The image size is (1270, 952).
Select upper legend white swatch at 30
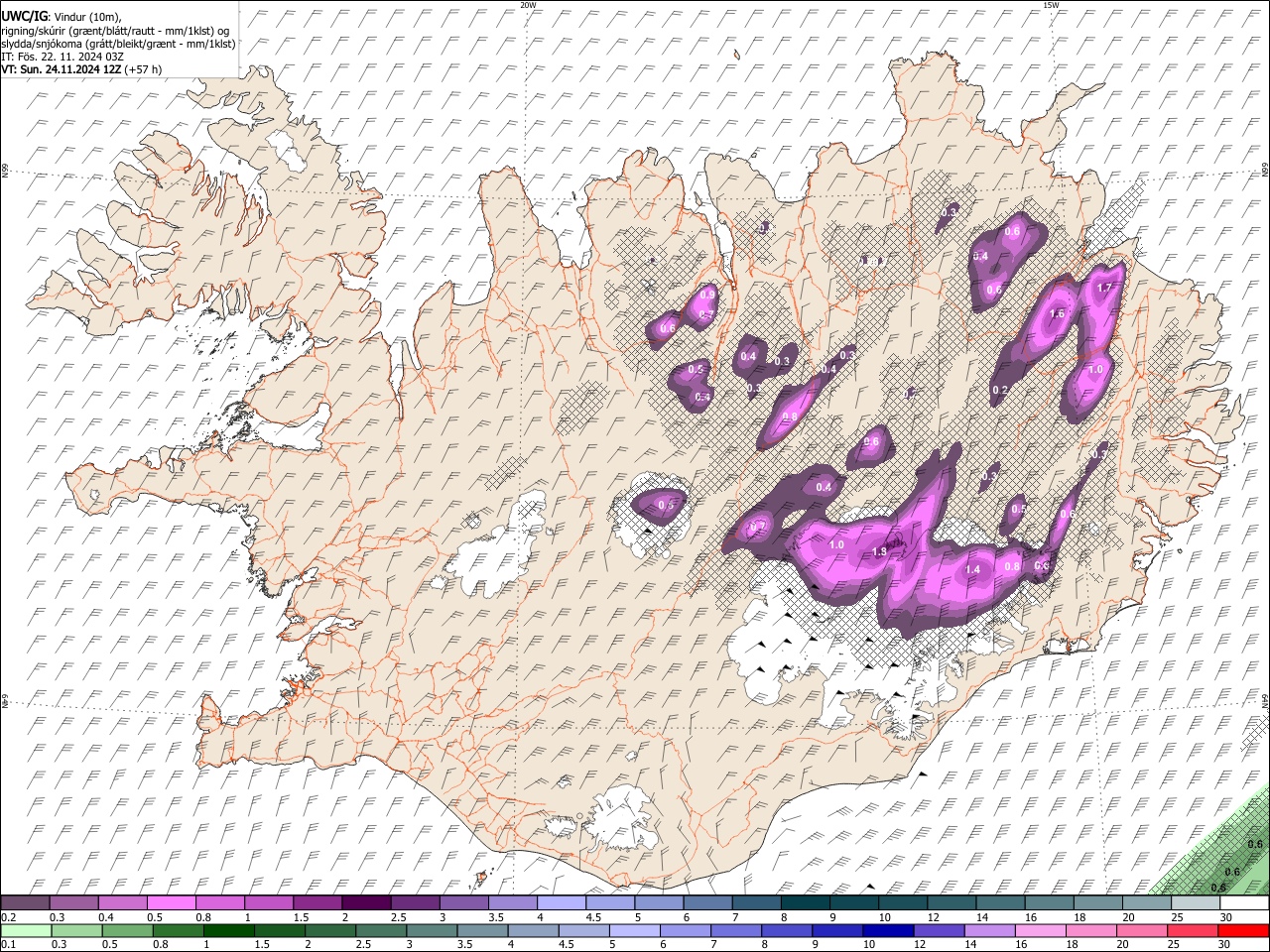(1243, 903)
